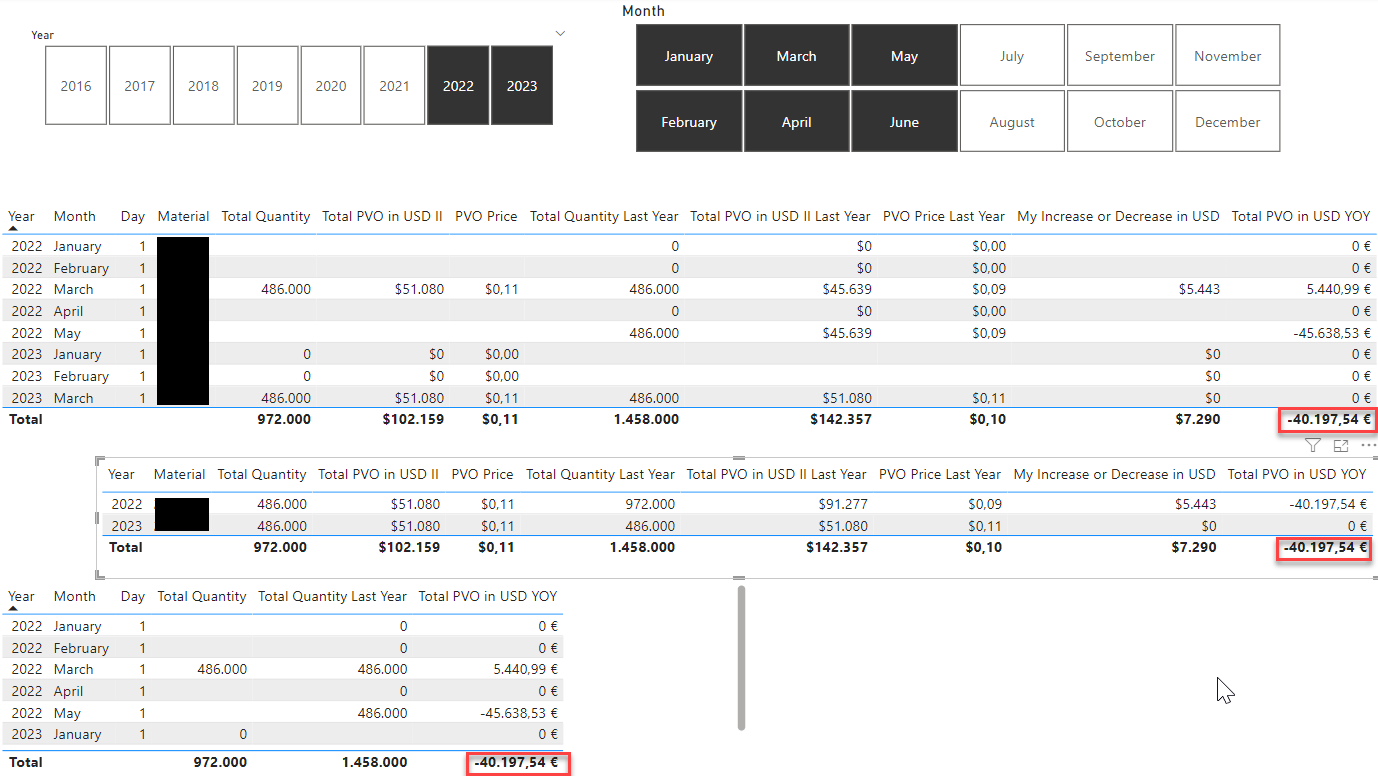Open the filter icon above middle table
This screenshot has width=1378, height=776.
point(1313,446)
